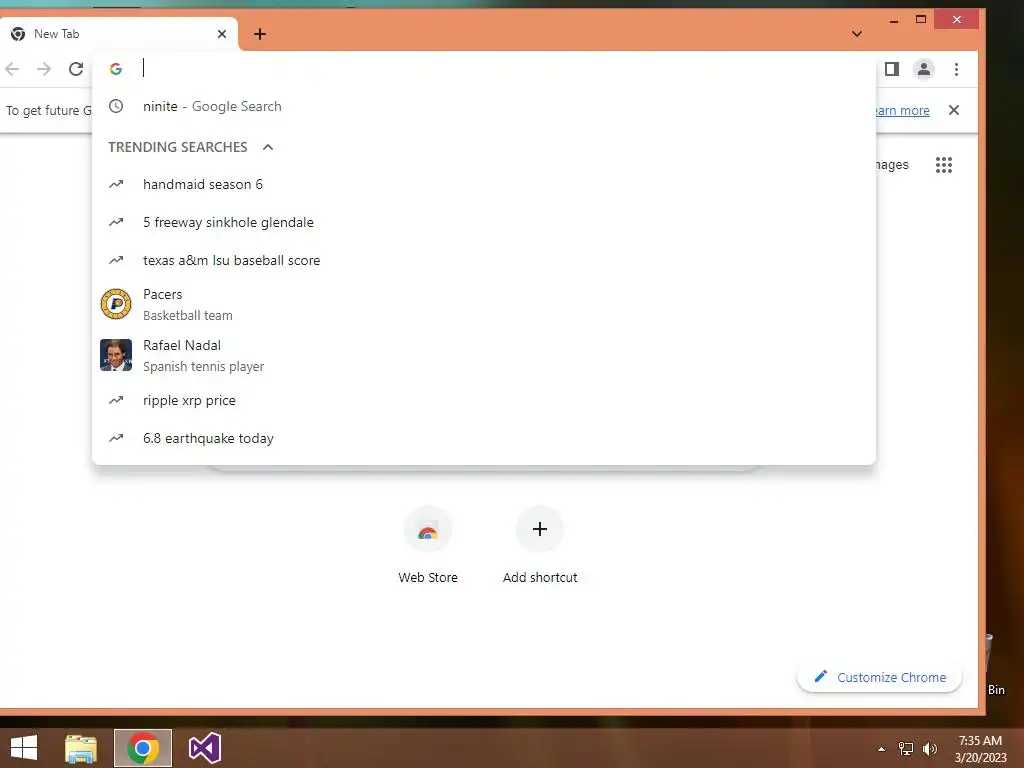Viewport: 1024px width, 768px height.
Task: Show hidden system tray icons
Action: [x=881, y=749]
